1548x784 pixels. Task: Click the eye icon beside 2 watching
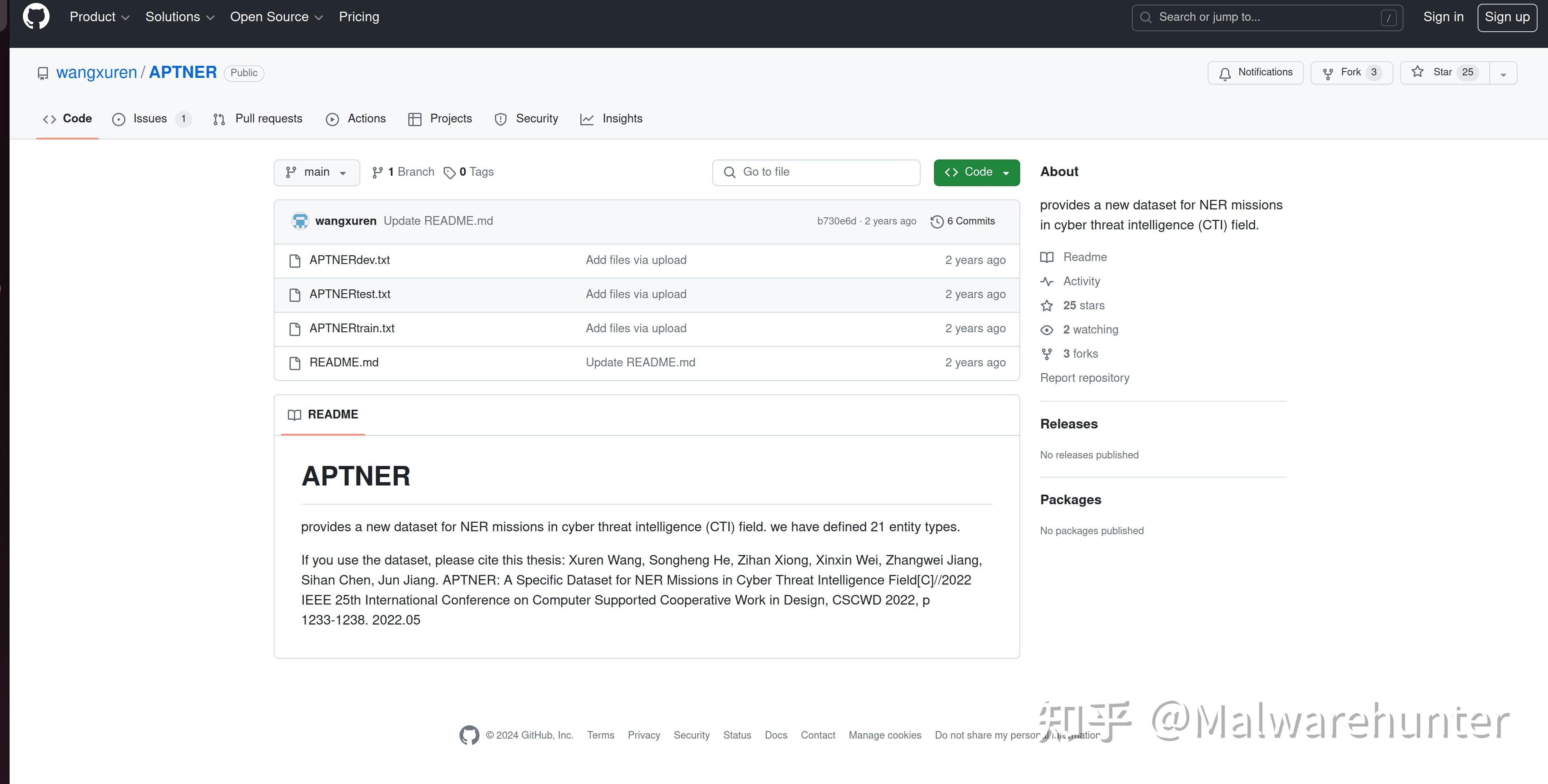click(x=1046, y=330)
